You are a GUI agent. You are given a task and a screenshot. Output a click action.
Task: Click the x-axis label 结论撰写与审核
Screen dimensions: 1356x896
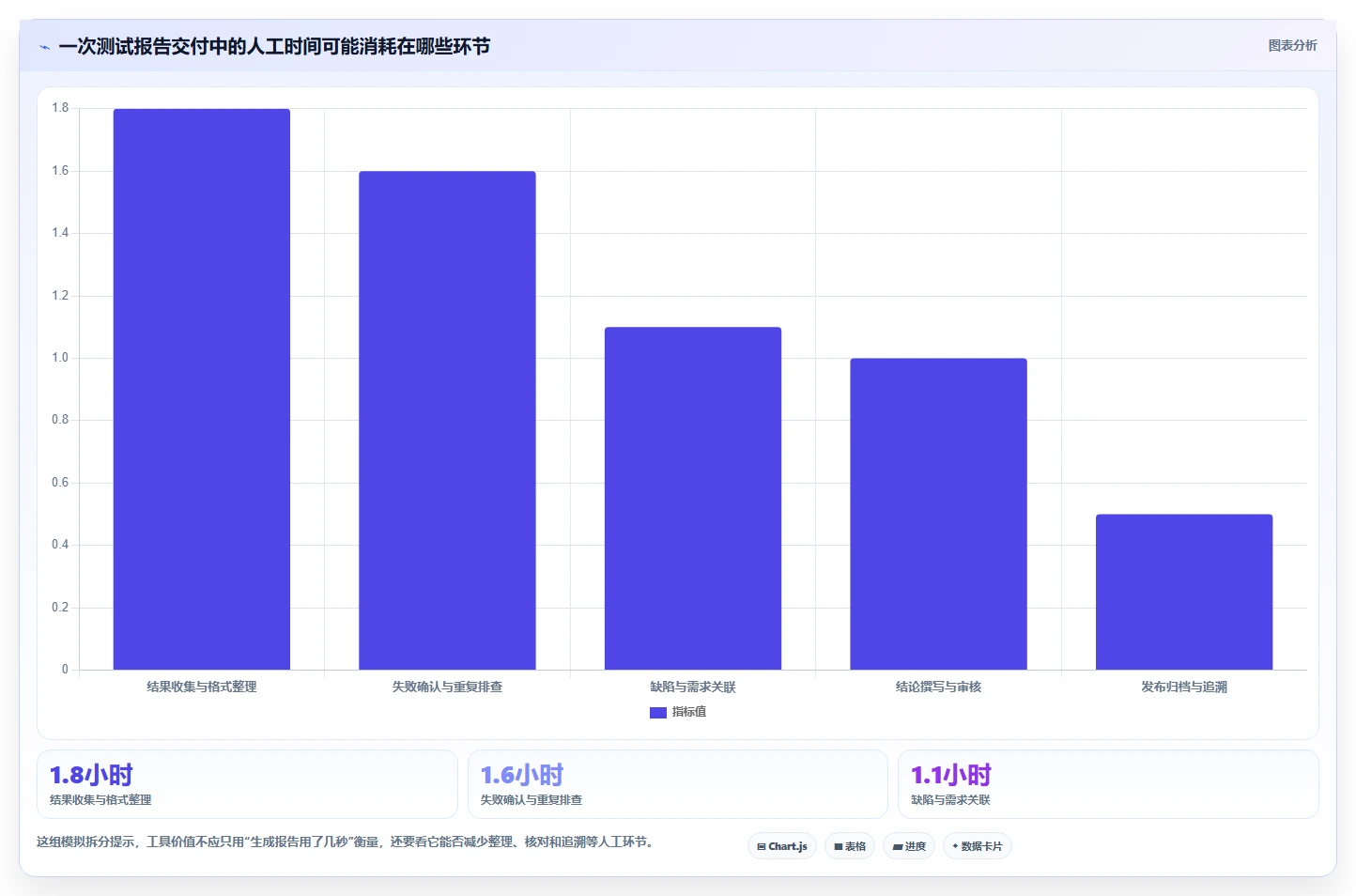coord(938,687)
